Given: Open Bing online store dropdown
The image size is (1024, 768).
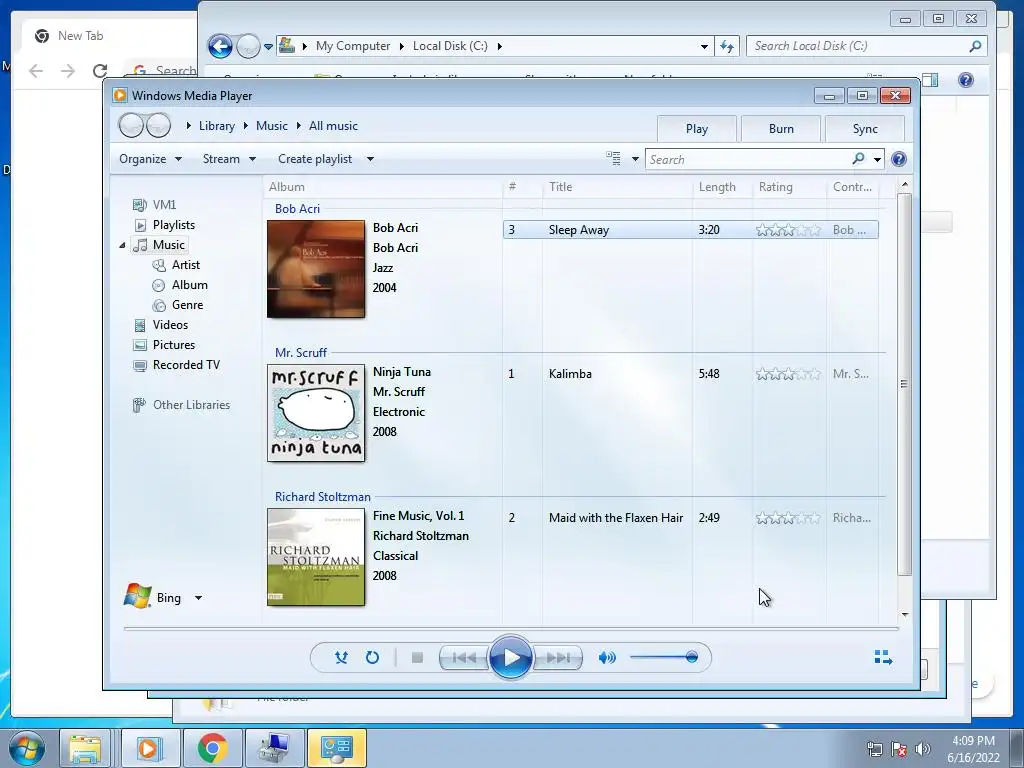Looking at the screenshot, I should (199, 598).
